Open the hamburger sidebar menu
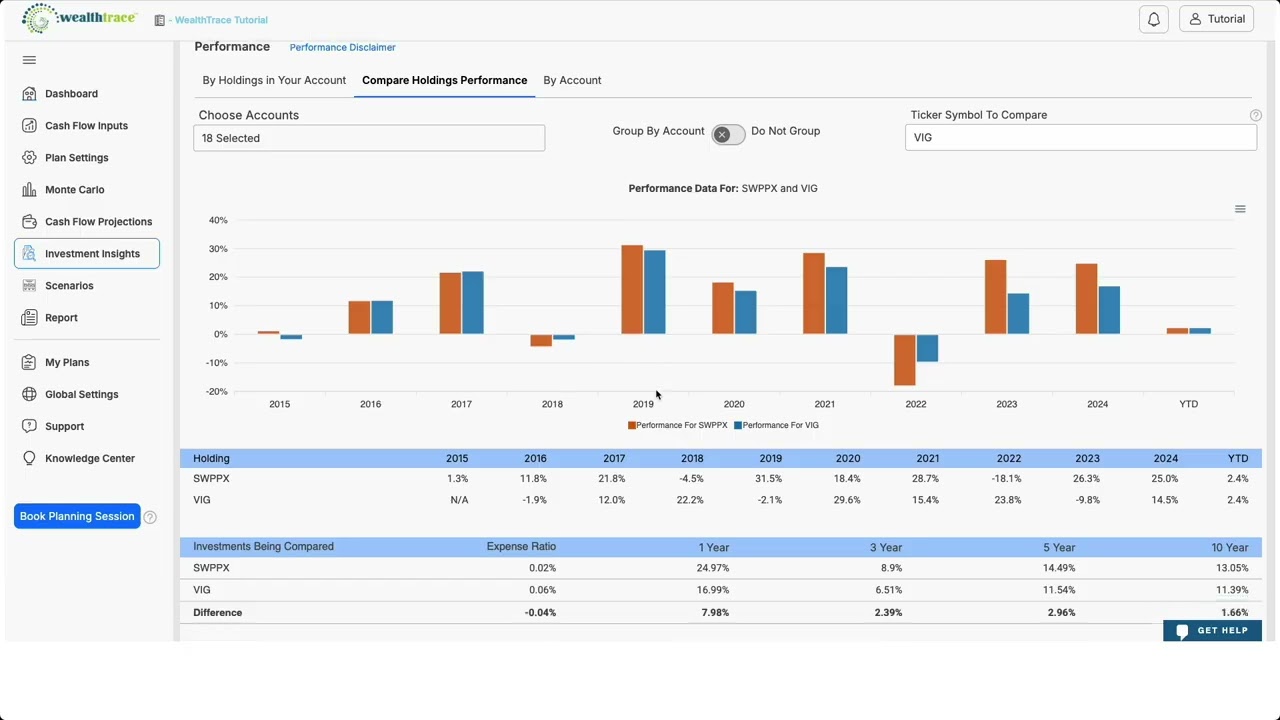This screenshot has width=1280, height=720. tap(29, 60)
